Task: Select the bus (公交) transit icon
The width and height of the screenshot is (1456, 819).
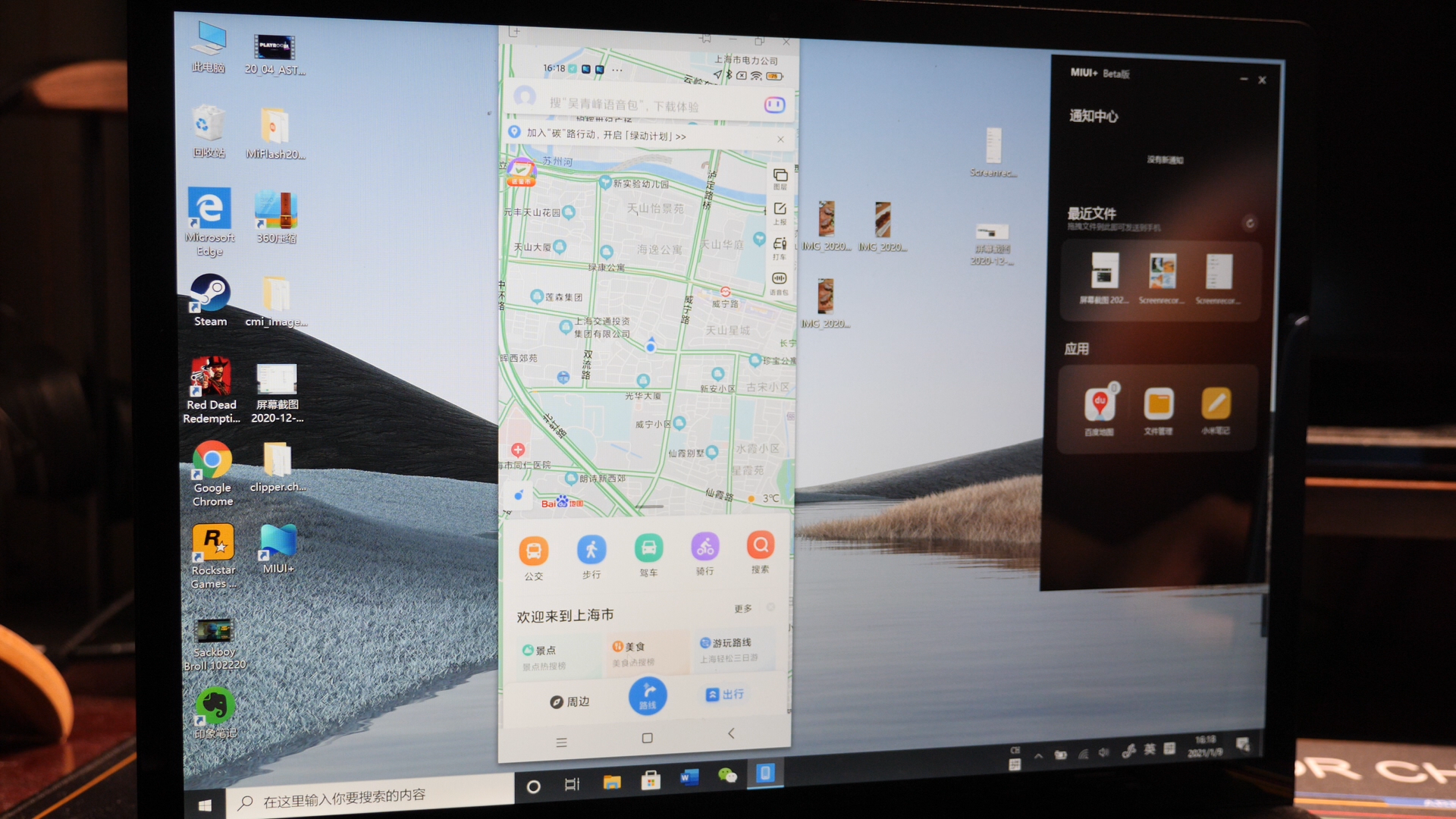Action: click(x=533, y=551)
